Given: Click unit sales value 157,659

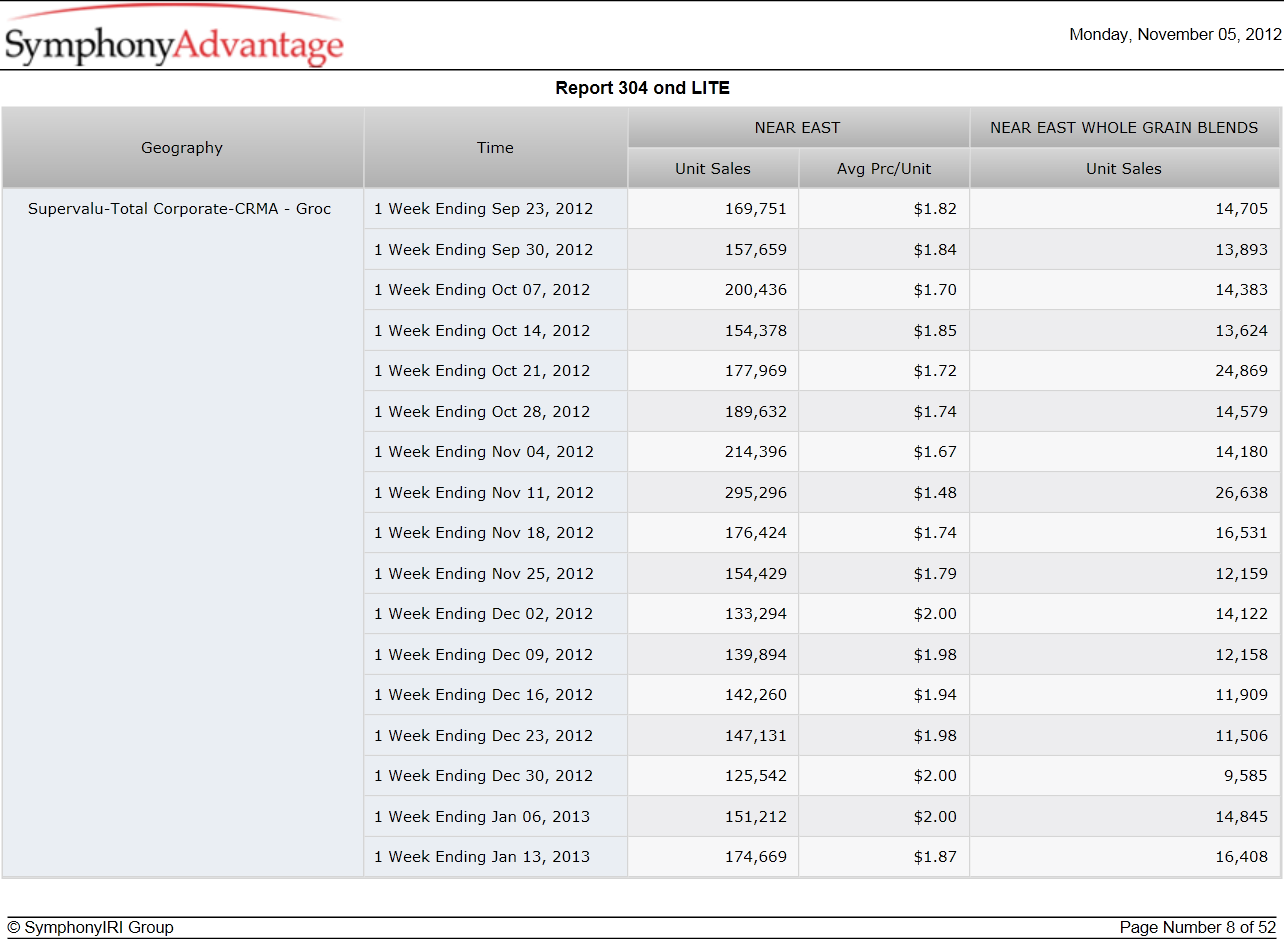Looking at the screenshot, I should [x=756, y=250].
